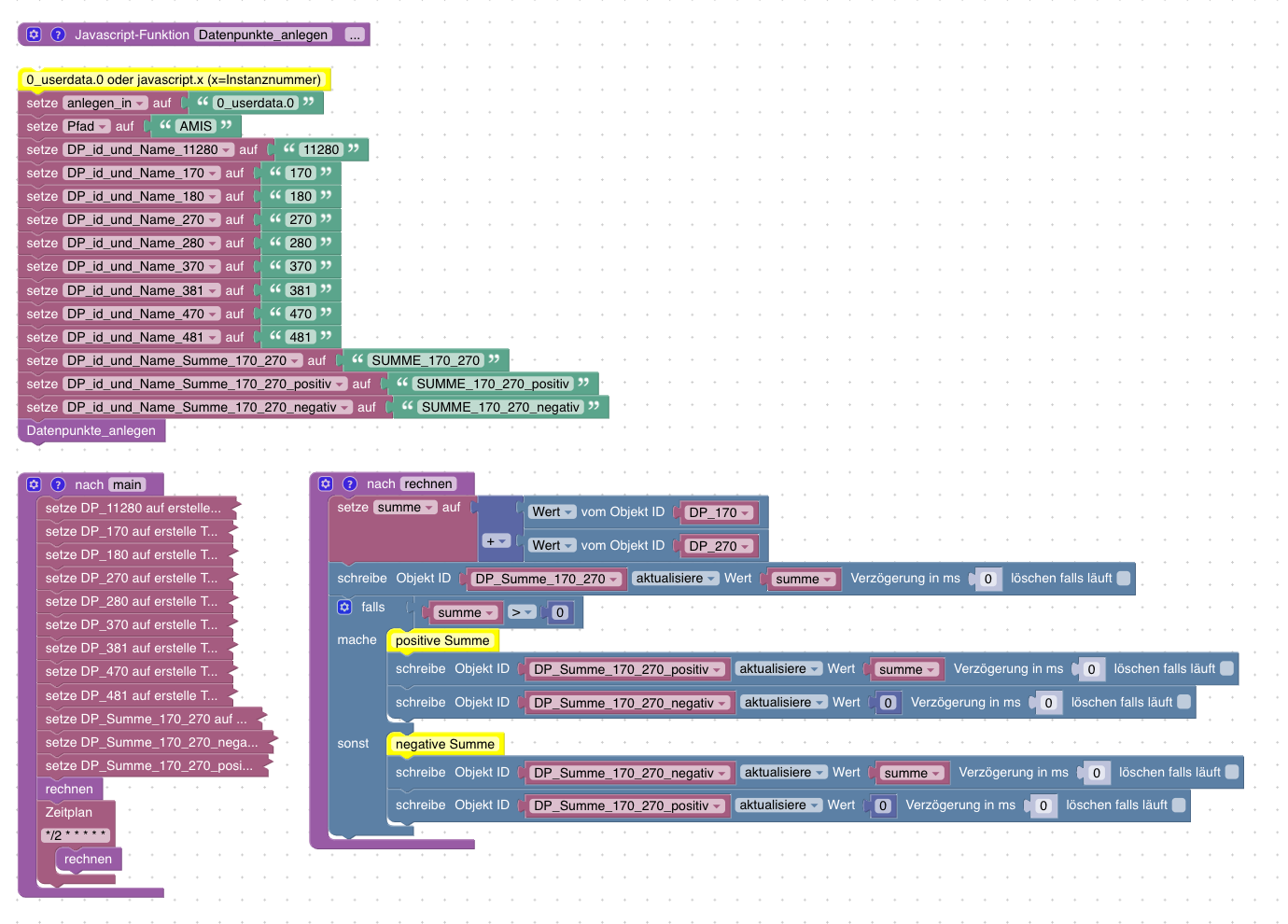This screenshot has height=924, width=1288.
Task: Open summe variable dropdown in falls comparison
Action: click(x=466, y=612)
